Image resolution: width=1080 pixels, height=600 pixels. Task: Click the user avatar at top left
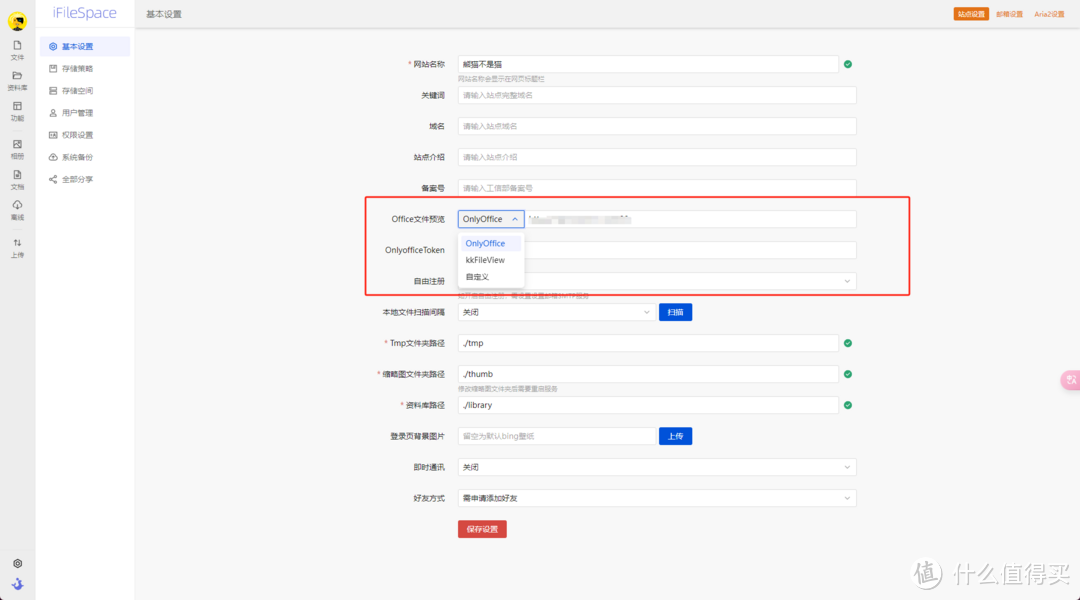pos(17,20)
